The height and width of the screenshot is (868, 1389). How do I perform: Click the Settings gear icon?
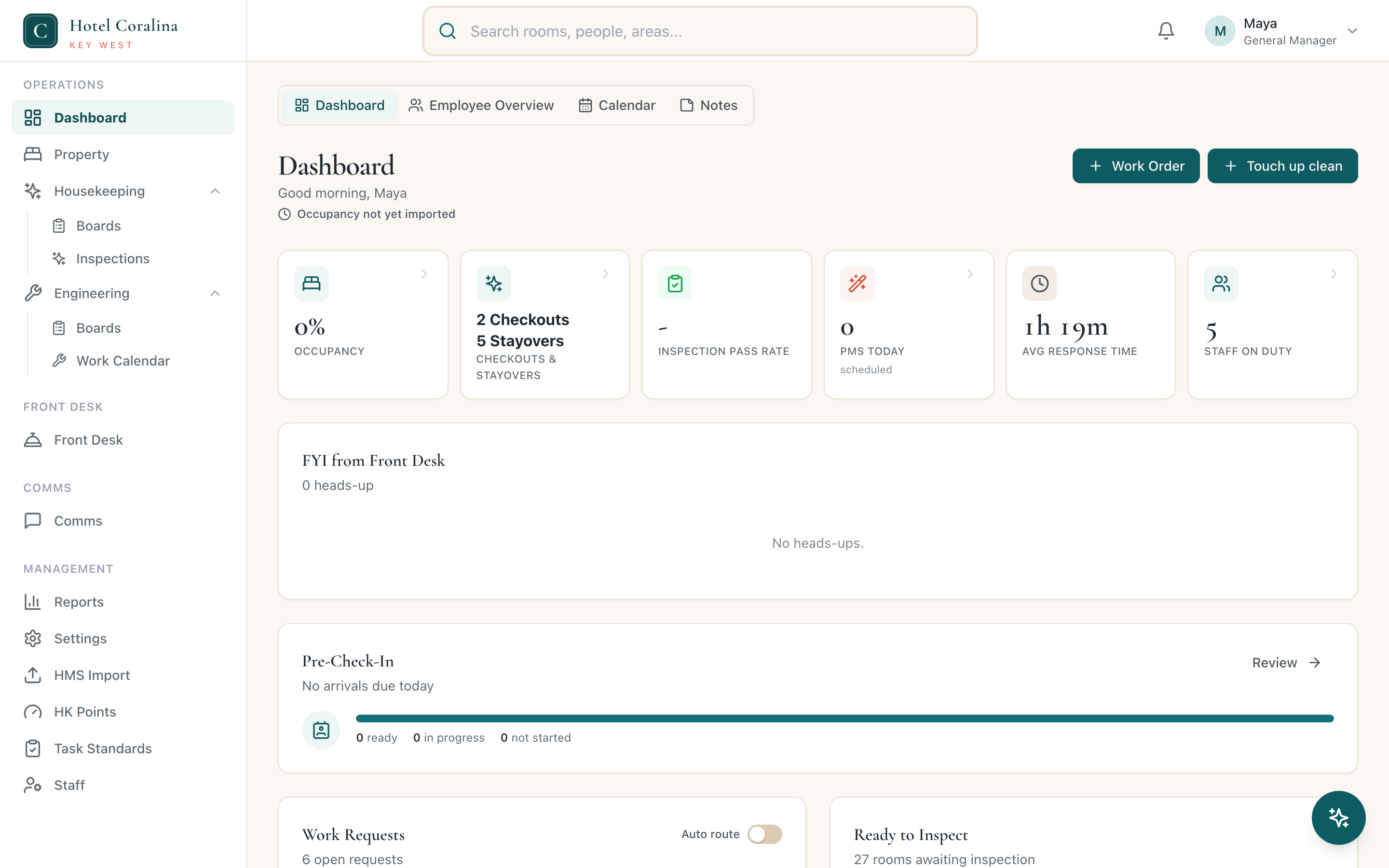coord(33,638)
